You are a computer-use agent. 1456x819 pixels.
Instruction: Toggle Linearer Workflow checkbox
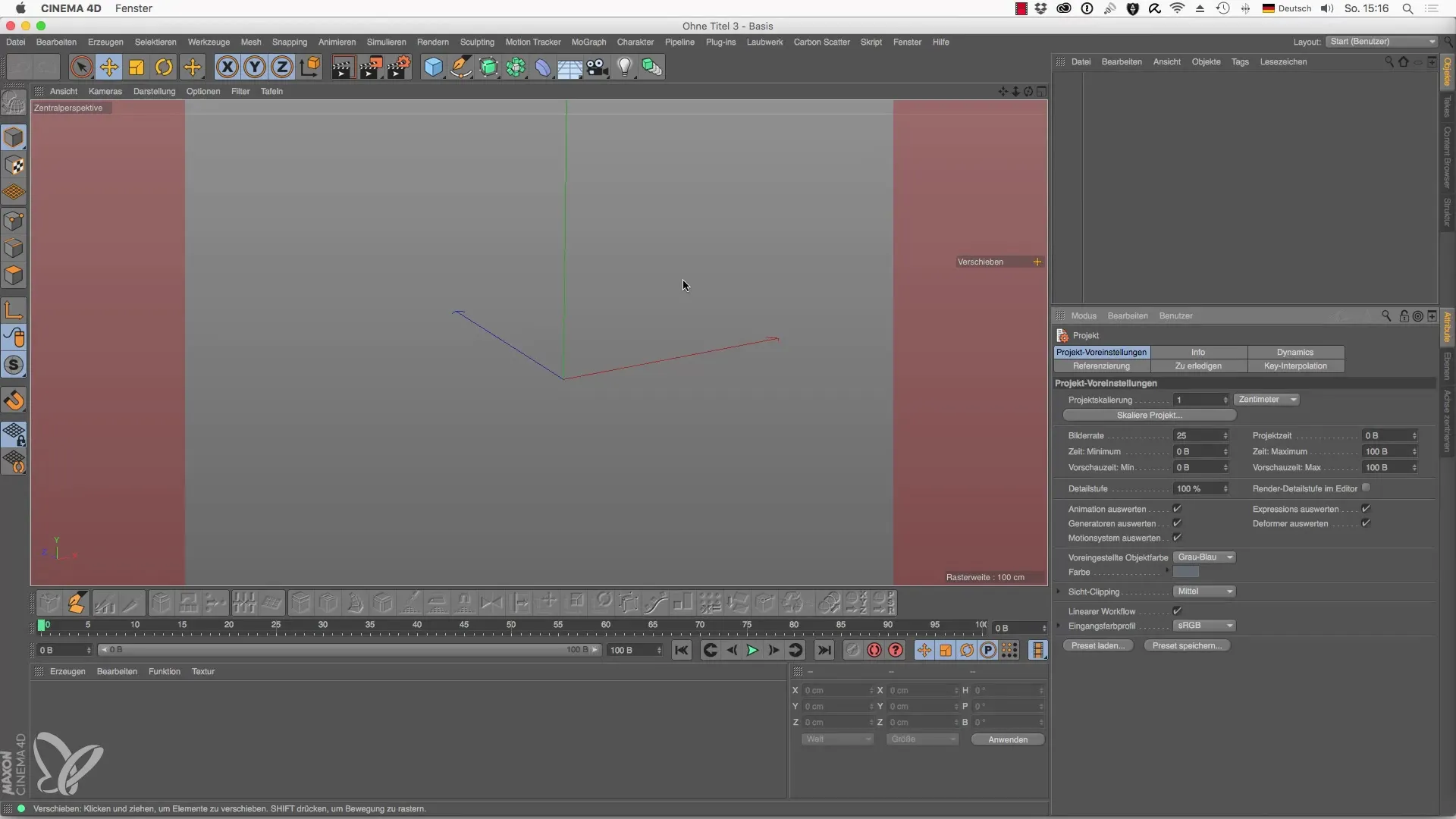click(1177, 610)
